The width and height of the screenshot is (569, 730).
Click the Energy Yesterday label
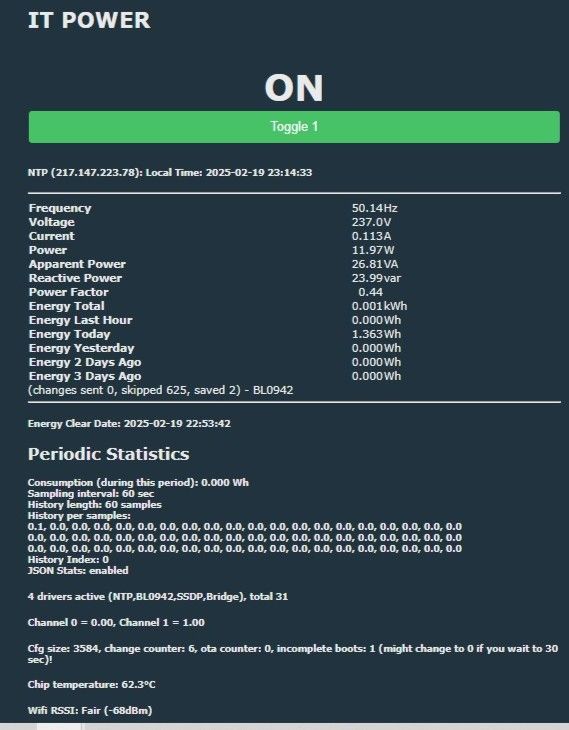click(x=81, y=348)
